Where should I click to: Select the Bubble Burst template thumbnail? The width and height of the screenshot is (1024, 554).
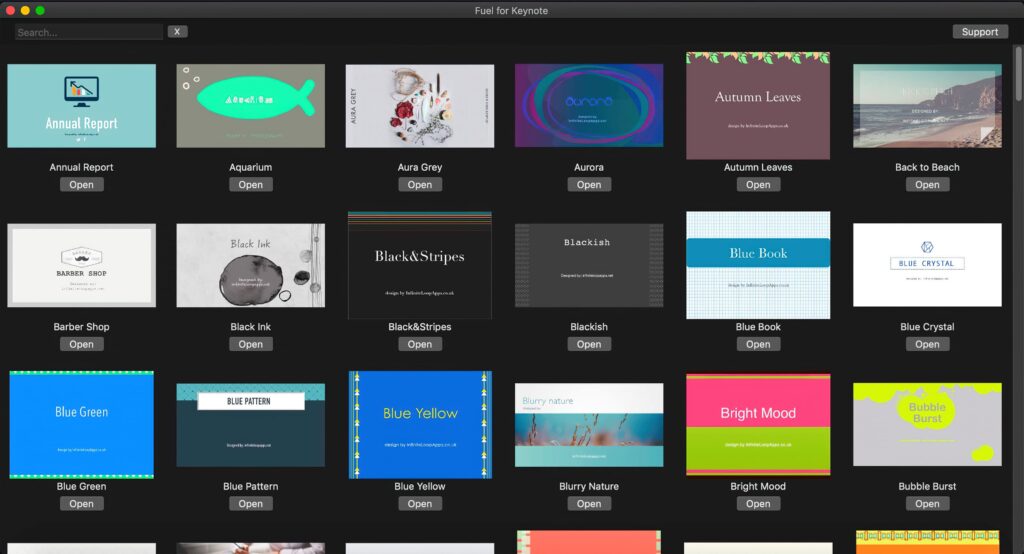[x=927, y=424]
